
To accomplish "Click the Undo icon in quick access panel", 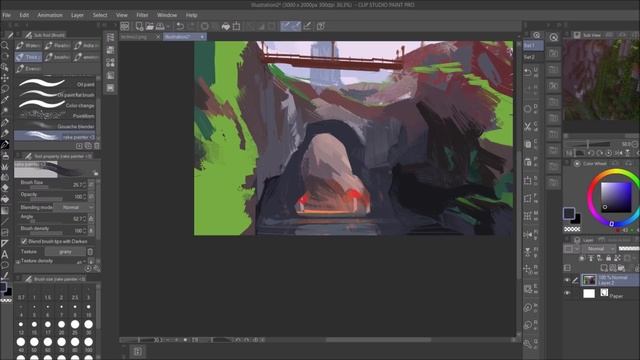I will 528,72.
